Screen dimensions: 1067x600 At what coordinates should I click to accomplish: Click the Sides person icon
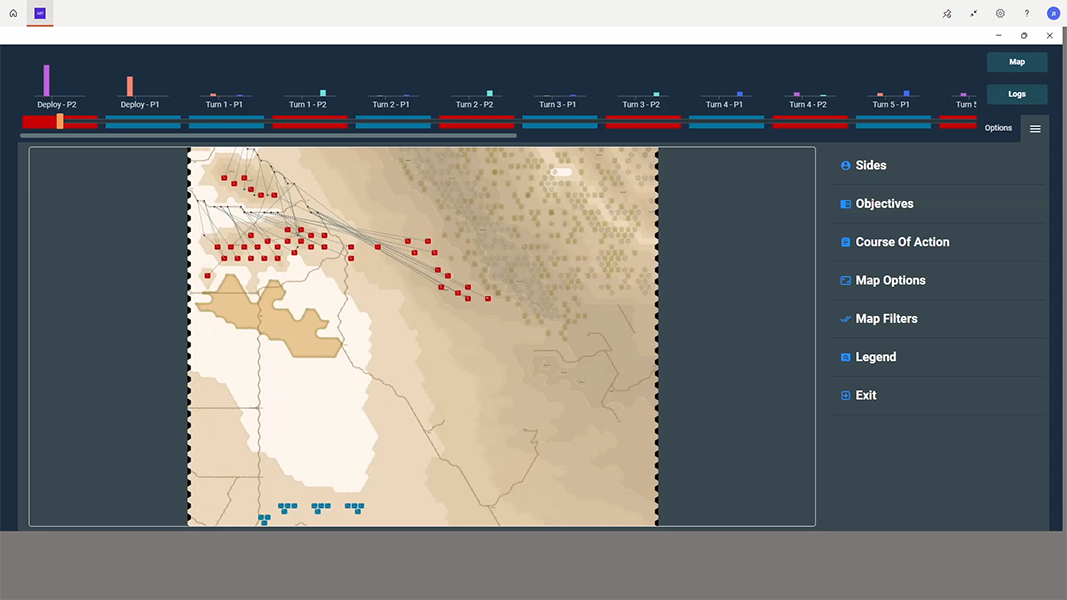(x=845, y=166)
